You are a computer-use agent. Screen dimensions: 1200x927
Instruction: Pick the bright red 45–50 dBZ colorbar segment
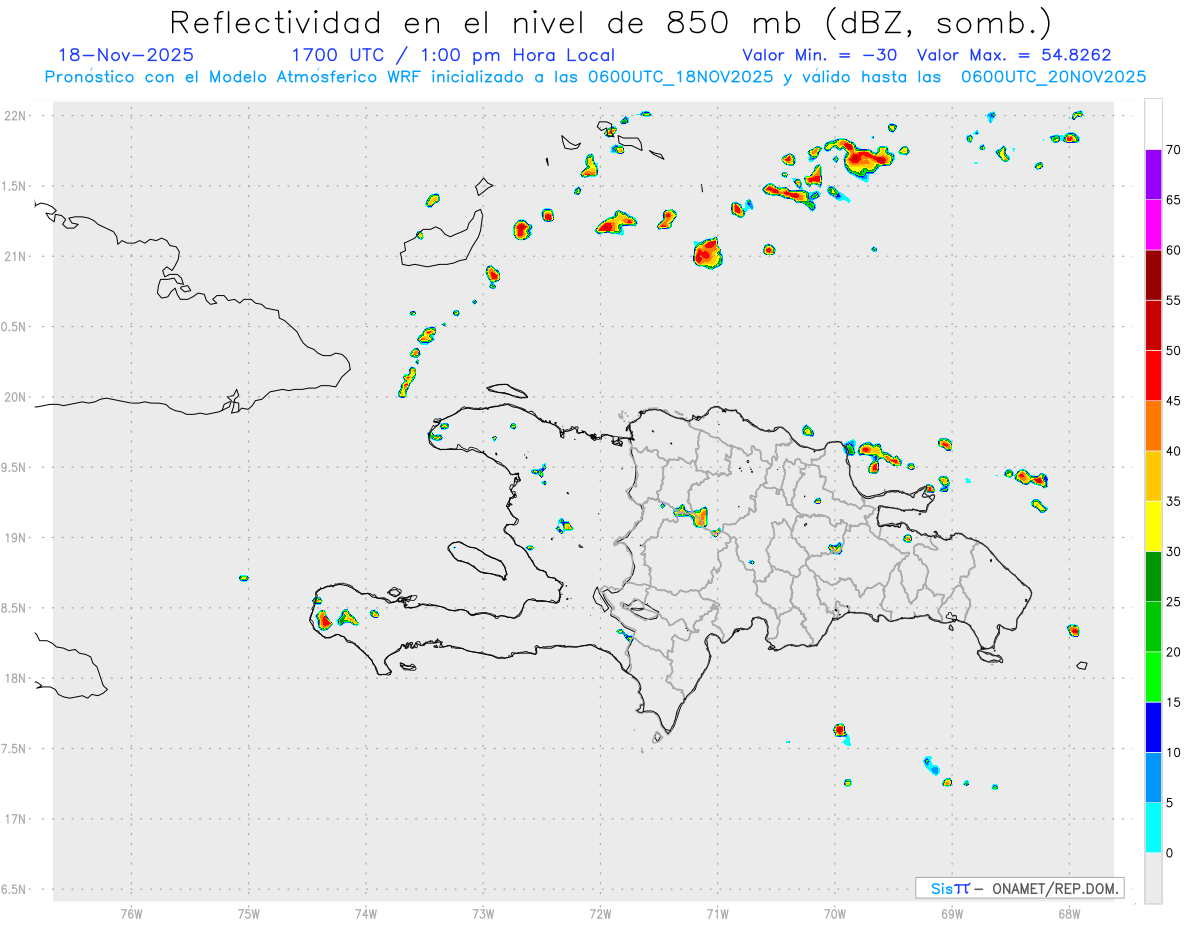[1153, 376]
